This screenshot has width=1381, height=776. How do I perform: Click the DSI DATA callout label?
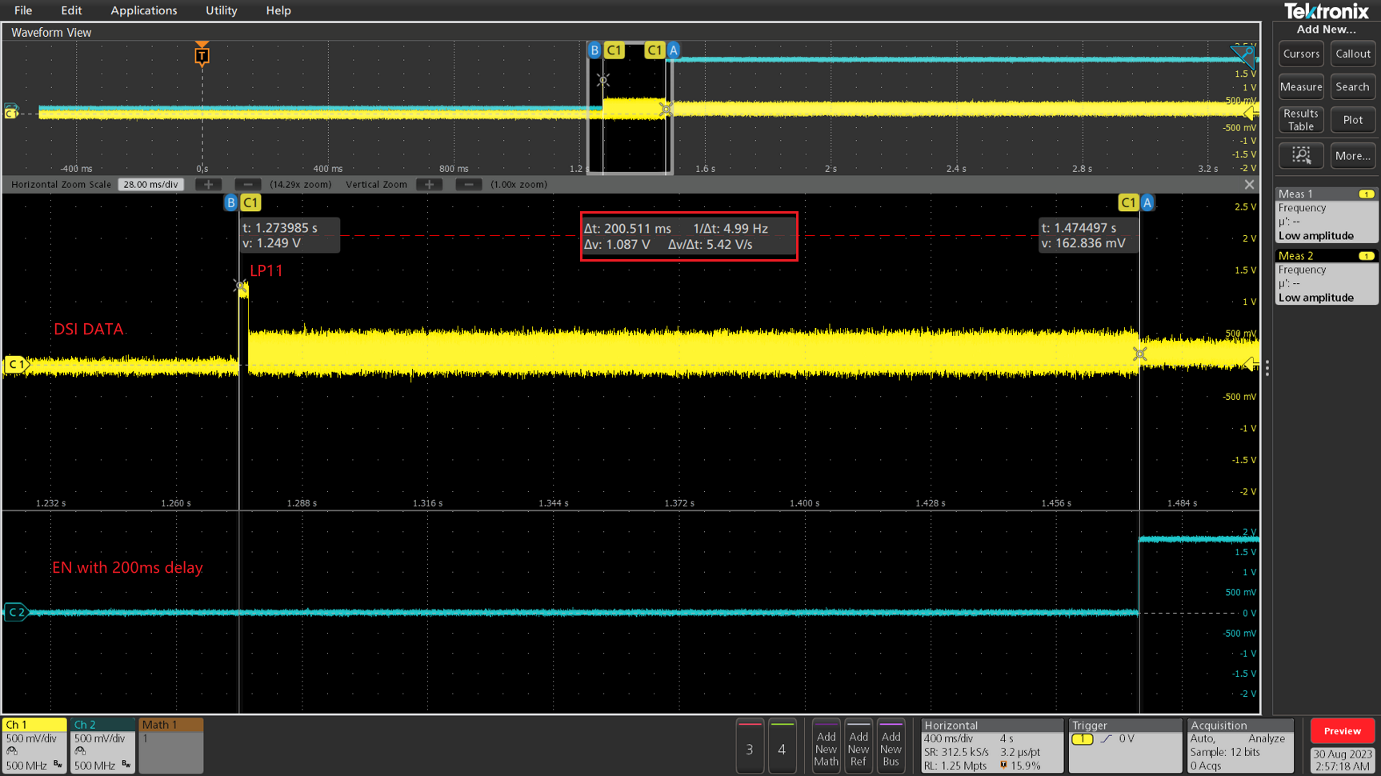[x=89, y=329]
